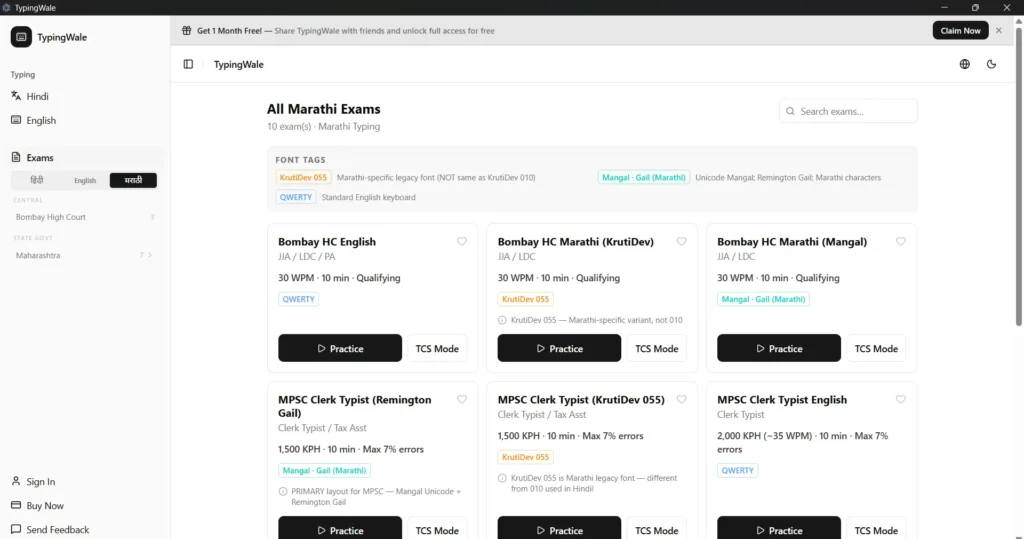Click the All Marathi Exams heading
Screen dimensions: 1024x539
click(323, 109)
